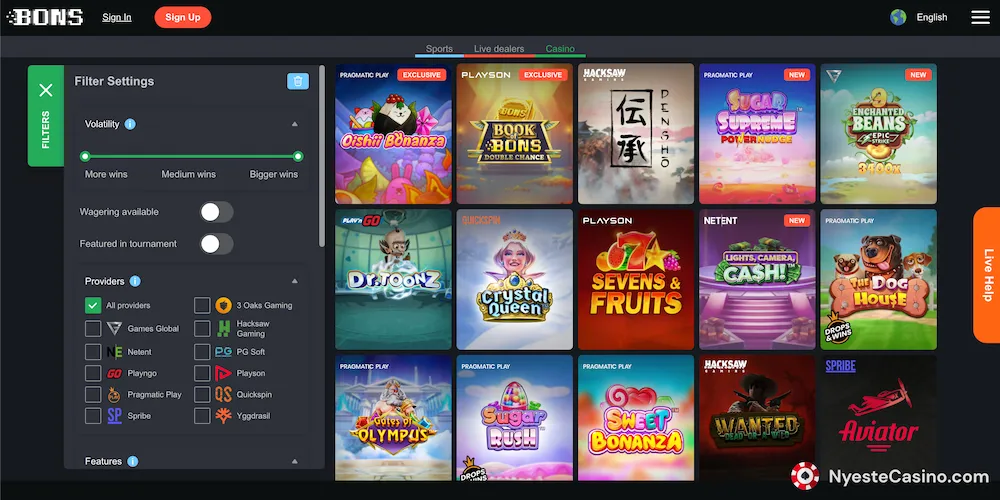Click the Sign Up button
Viewport: 1000px width, 500px height.
tap(183, 17)
